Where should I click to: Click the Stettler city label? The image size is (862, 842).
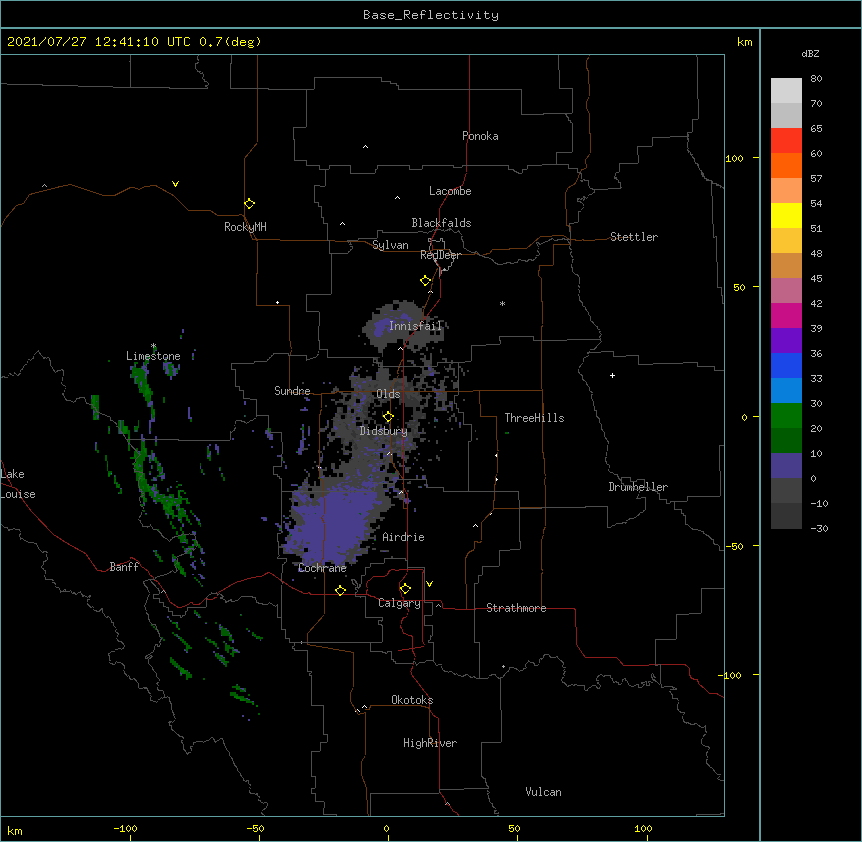633,237
